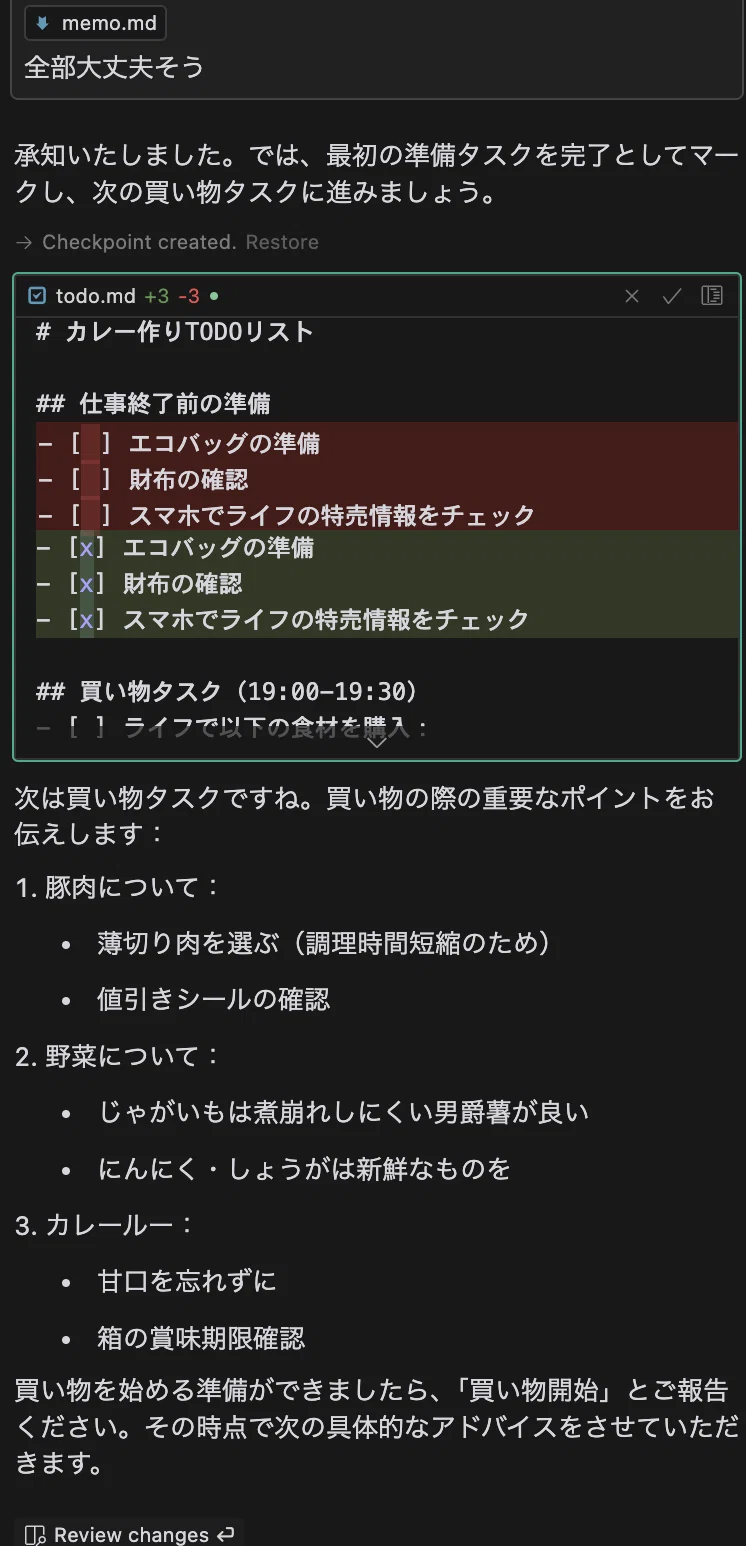This screenshot has width=746, height=1546.
Task: Toggle checked box on added 財布の確認 line
Action: coord(87,583)
